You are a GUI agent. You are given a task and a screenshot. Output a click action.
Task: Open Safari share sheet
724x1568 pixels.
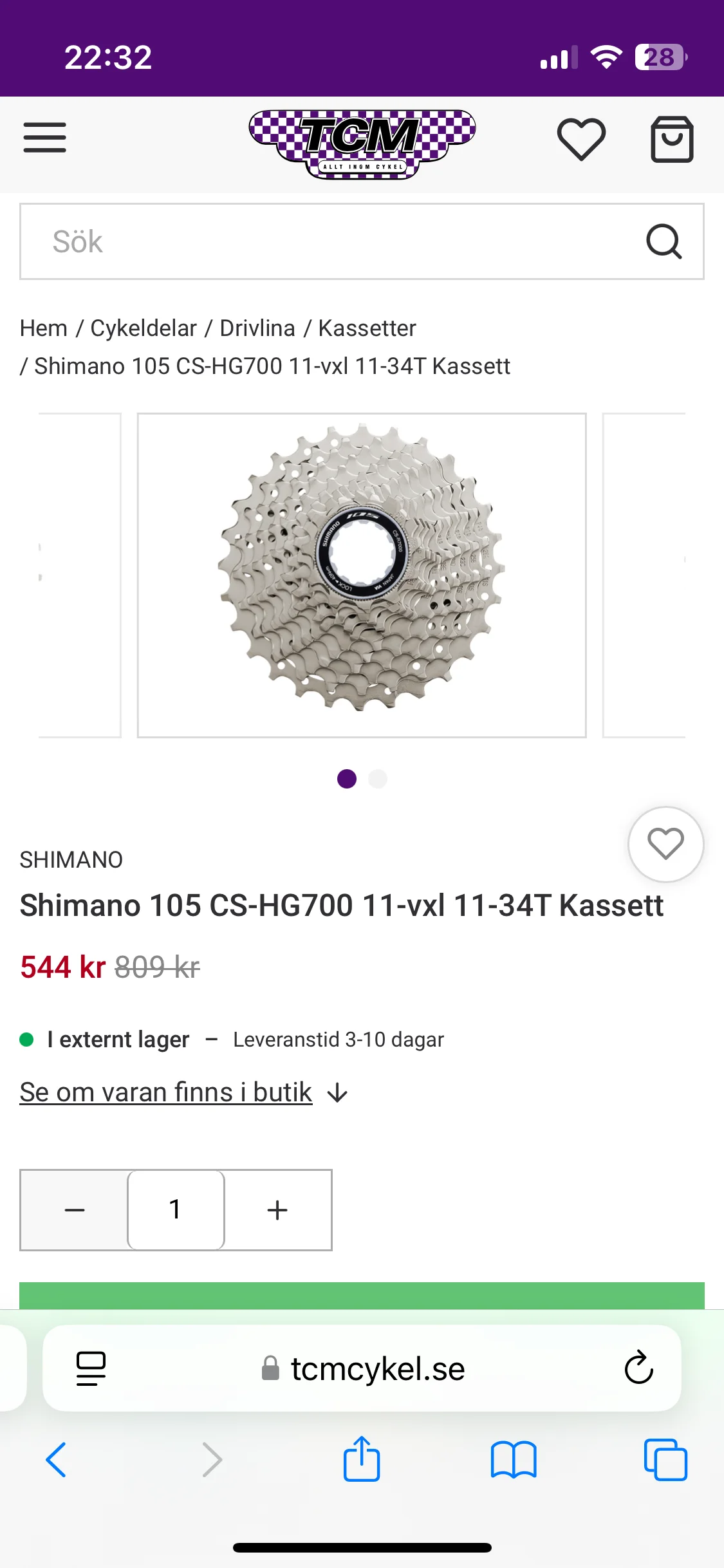362,1459
